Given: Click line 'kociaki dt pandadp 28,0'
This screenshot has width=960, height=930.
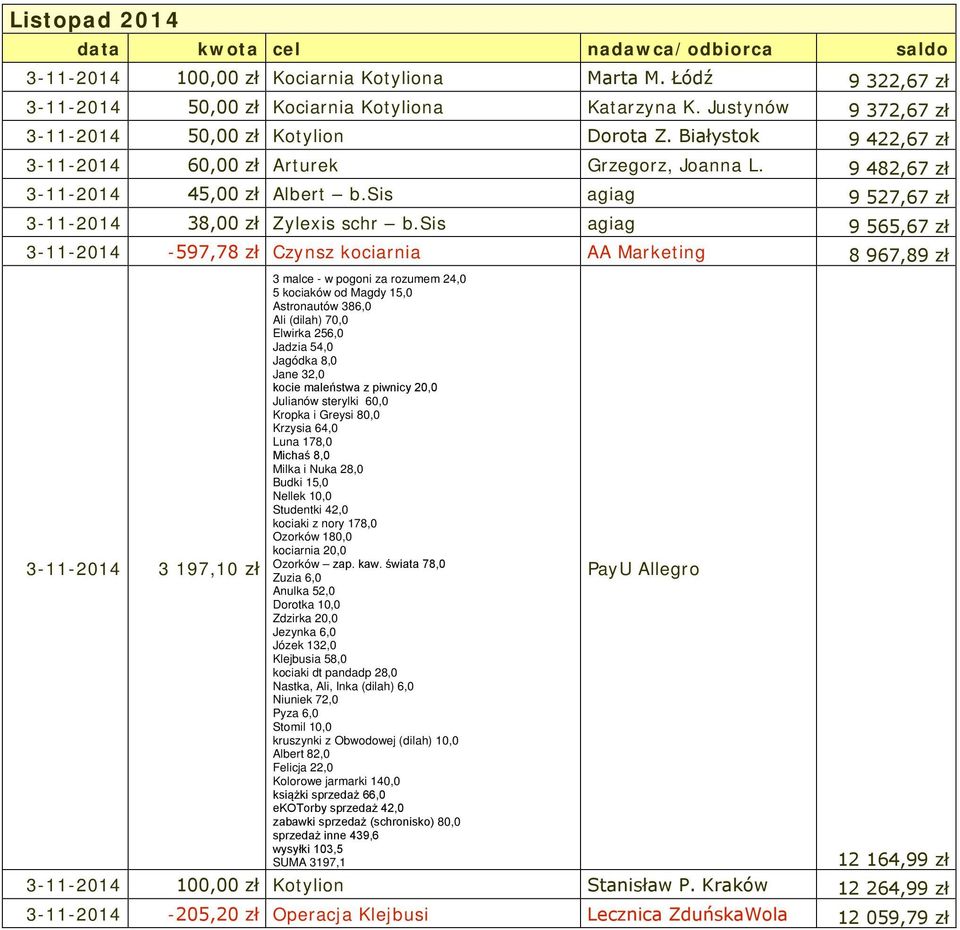Looking at the screenshot, I should coord(334,673).
